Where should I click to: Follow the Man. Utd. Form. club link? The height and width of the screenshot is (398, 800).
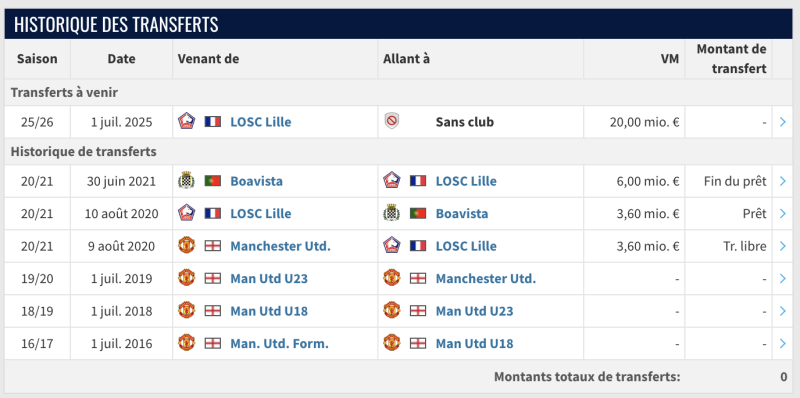click(x=280, y=343)
